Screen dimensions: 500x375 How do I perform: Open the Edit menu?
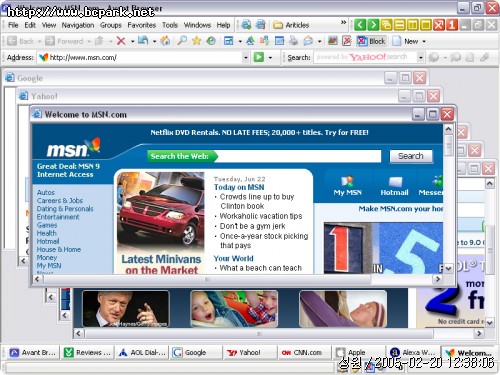[x=30, y=25]
